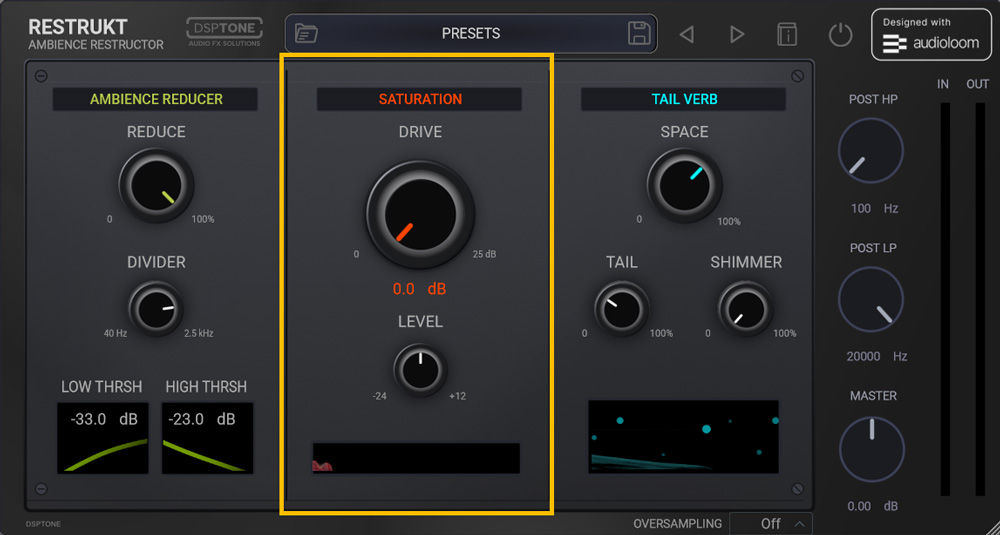The height and width of the screenshot is (535, 1000).
Task: Click the saturation waveform display
Action: coord(416,458)
